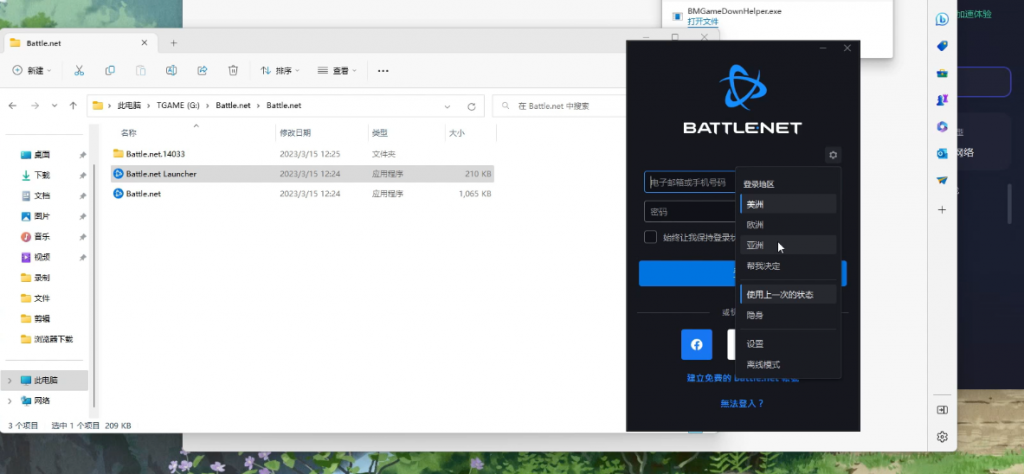Click the blue tag shopping sidebar icon
The image size is (1024, 474).
tap(942, 46)
